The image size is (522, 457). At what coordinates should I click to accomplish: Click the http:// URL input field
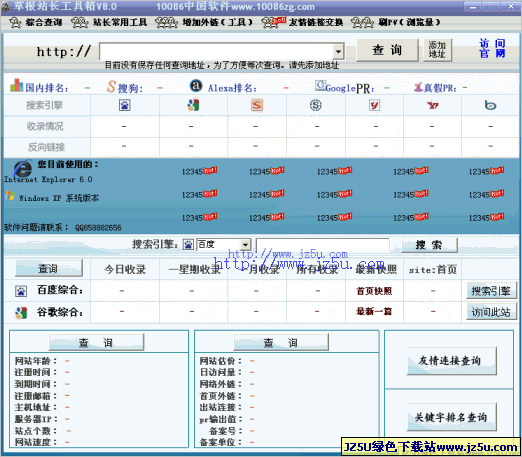(x=217, y=51)
